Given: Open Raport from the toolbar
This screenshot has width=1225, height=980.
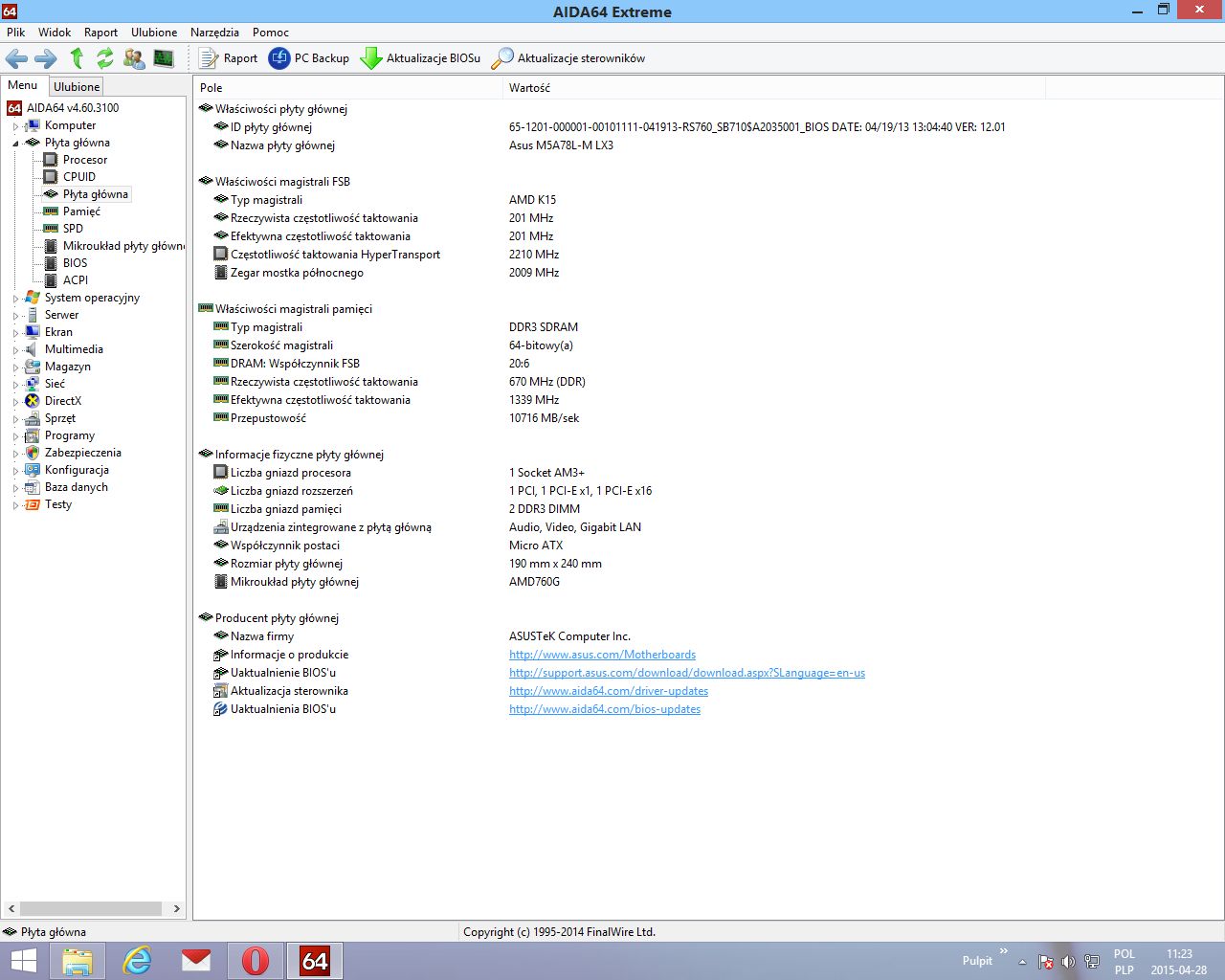Looking at the screenshot, I should pyautogui.click(x=229, y=58).
